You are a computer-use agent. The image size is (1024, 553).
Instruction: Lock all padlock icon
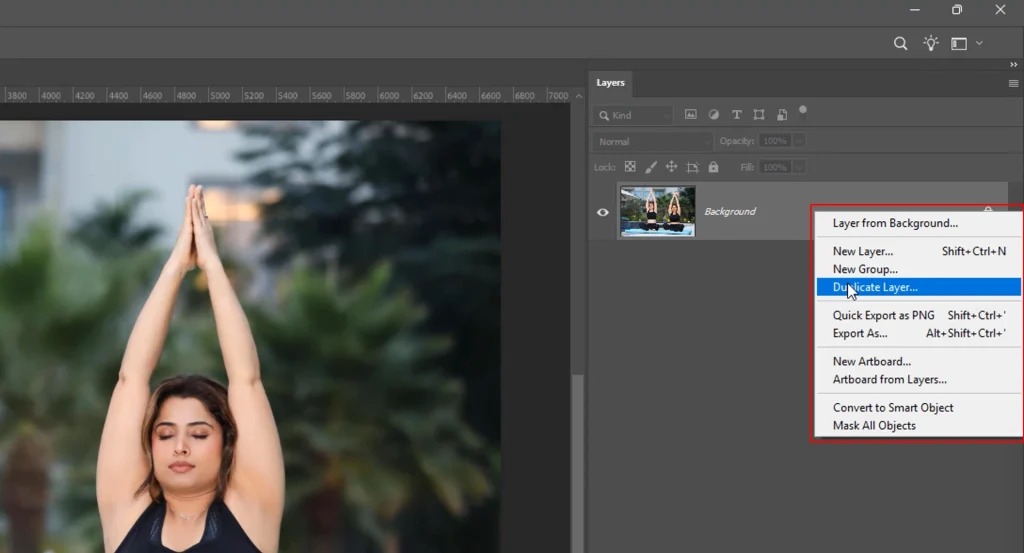713,167
